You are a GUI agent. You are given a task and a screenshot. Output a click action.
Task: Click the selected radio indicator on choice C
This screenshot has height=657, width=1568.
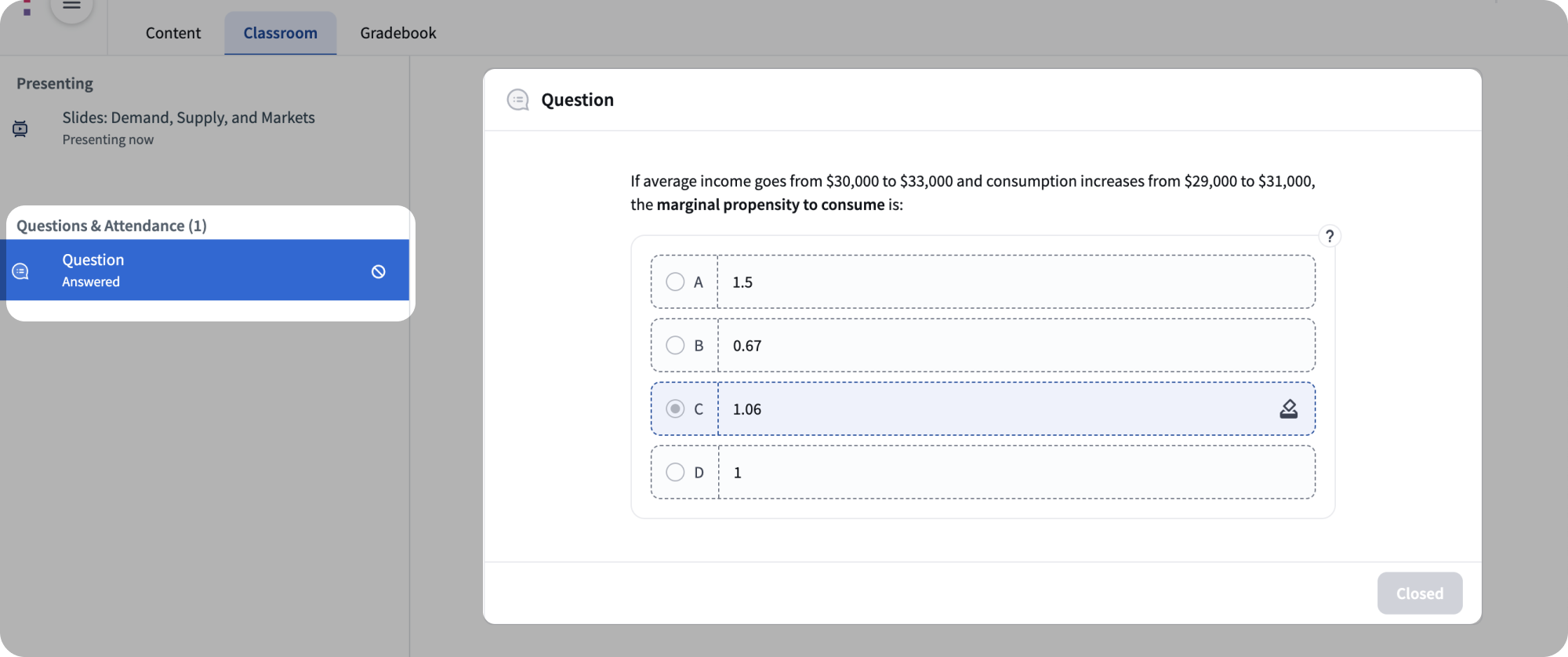point(675,408)
